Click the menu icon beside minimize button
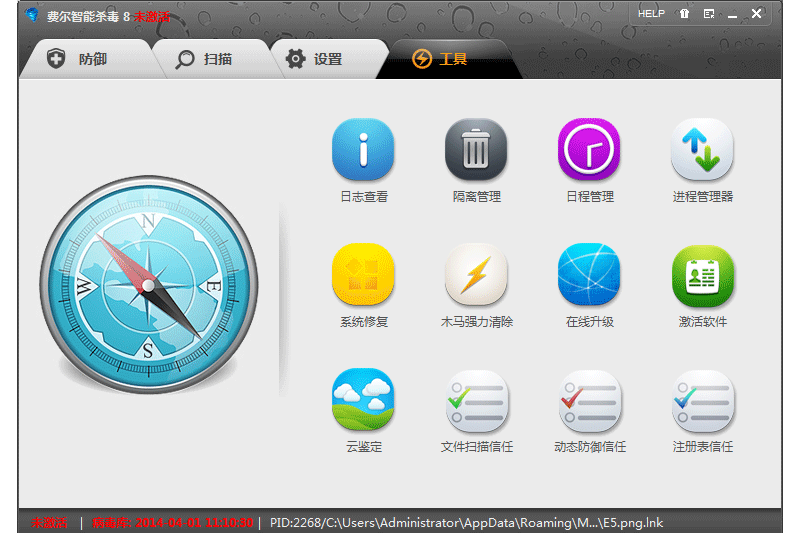800x533 pixels. 709,14
